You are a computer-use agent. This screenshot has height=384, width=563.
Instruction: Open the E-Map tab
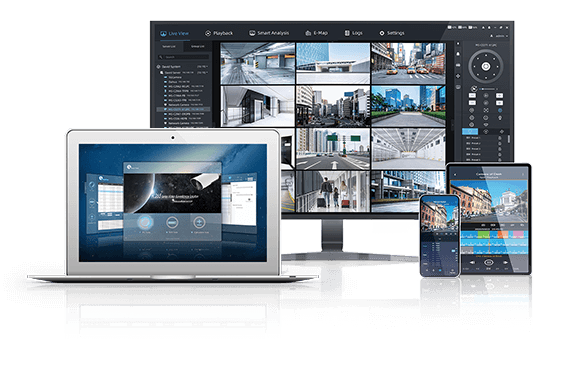click(x=316, y=33)
